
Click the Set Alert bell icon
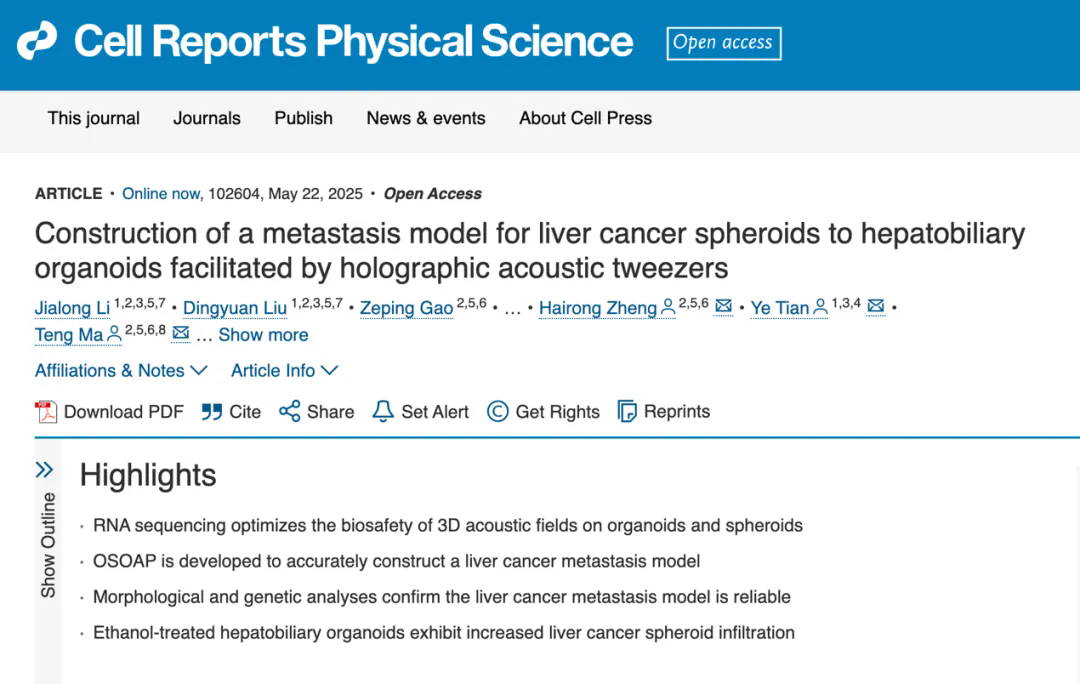tap(383, 412)
